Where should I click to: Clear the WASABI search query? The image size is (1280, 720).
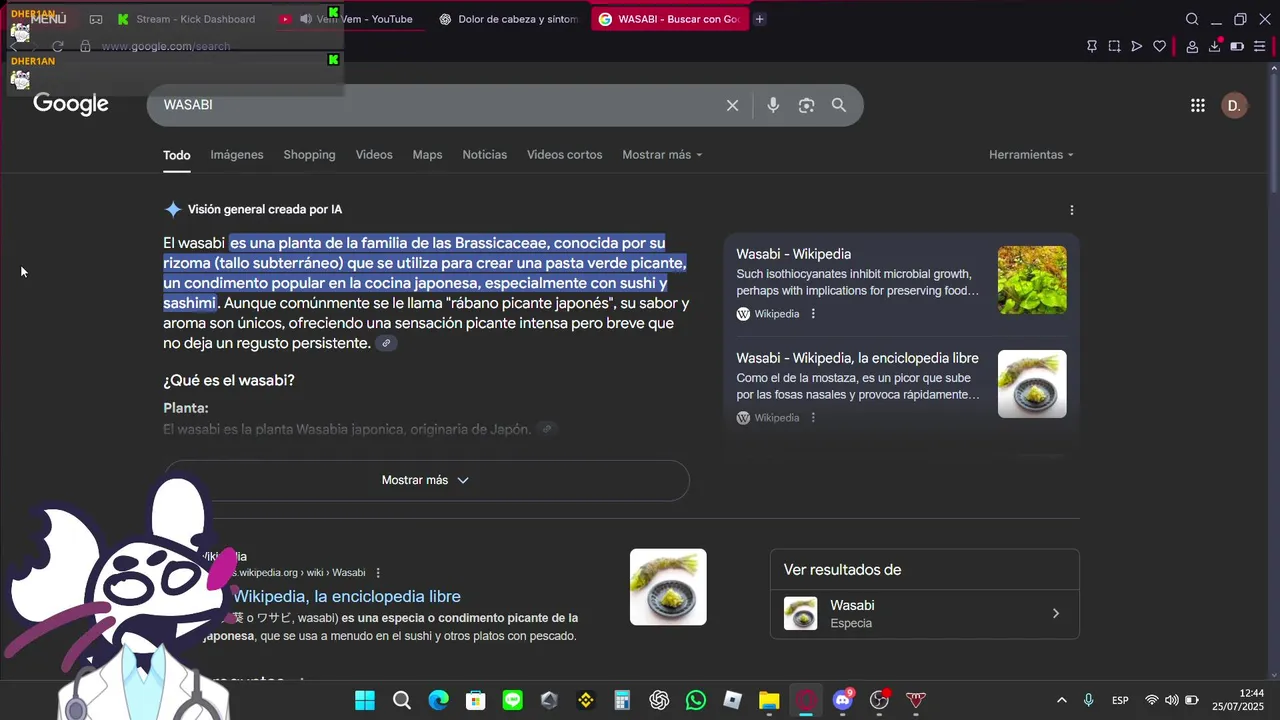732,105
